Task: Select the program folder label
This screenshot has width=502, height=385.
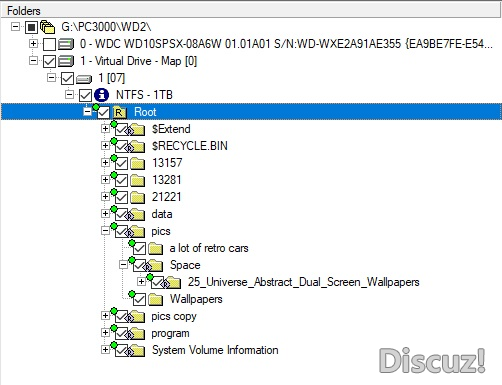Action: tap(170, 333)
